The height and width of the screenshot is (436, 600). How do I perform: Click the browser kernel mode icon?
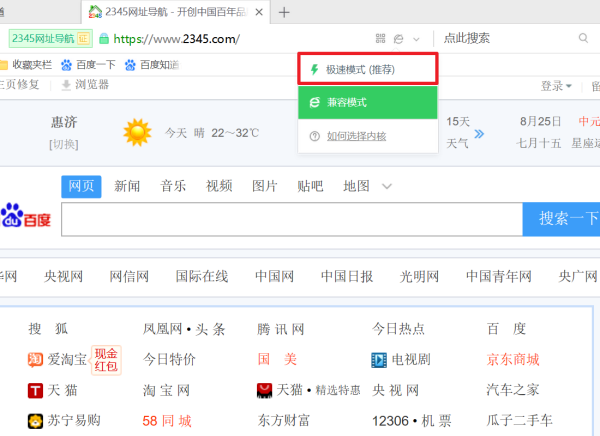(398, 39)
